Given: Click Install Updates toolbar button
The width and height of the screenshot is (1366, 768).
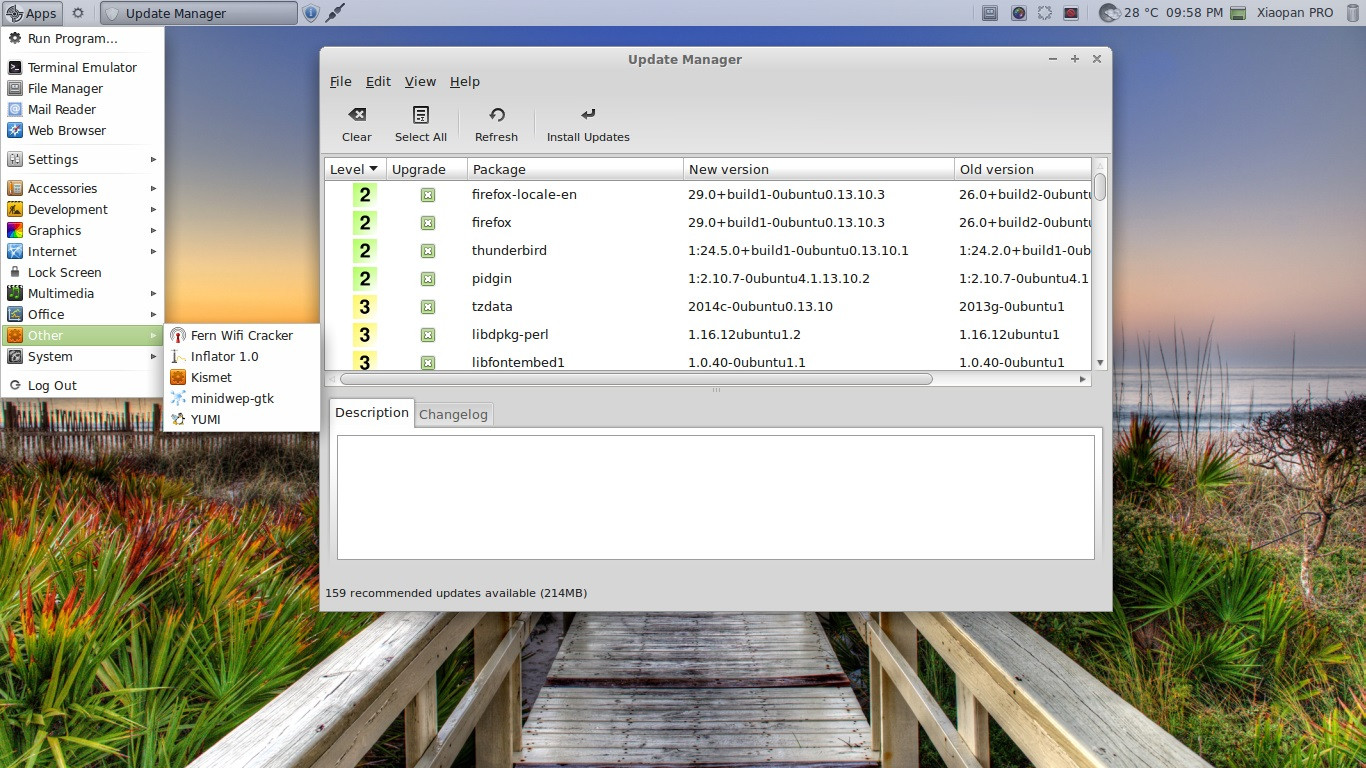Looking at the screenshot, I should (588, 125).
